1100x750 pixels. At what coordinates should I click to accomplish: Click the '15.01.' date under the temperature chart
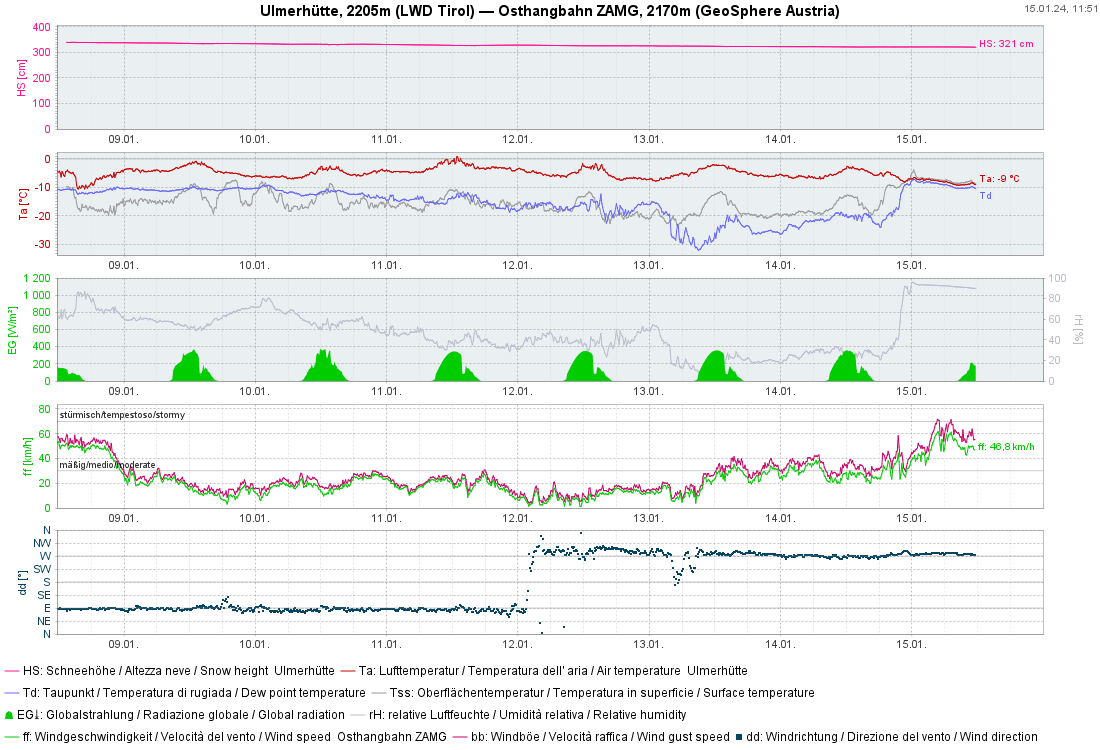tap(911, 266)
